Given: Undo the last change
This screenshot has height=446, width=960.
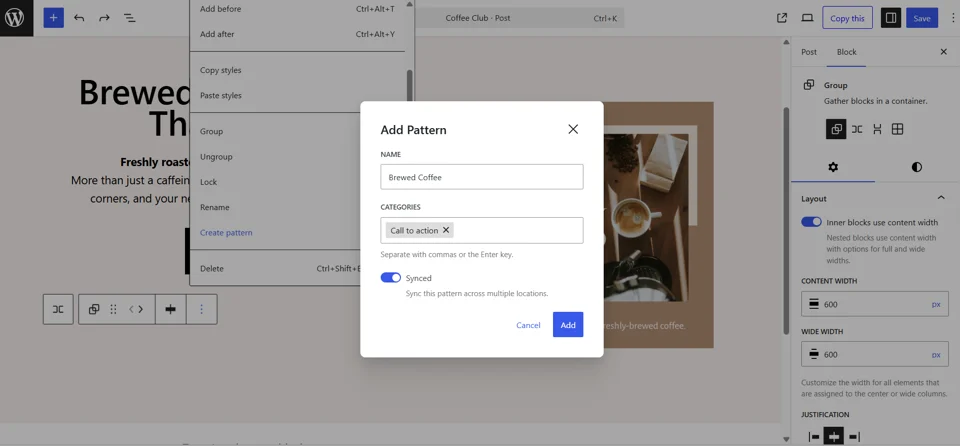Looking at the screenshot, I should pyautogui.click(x=79, y=18).
